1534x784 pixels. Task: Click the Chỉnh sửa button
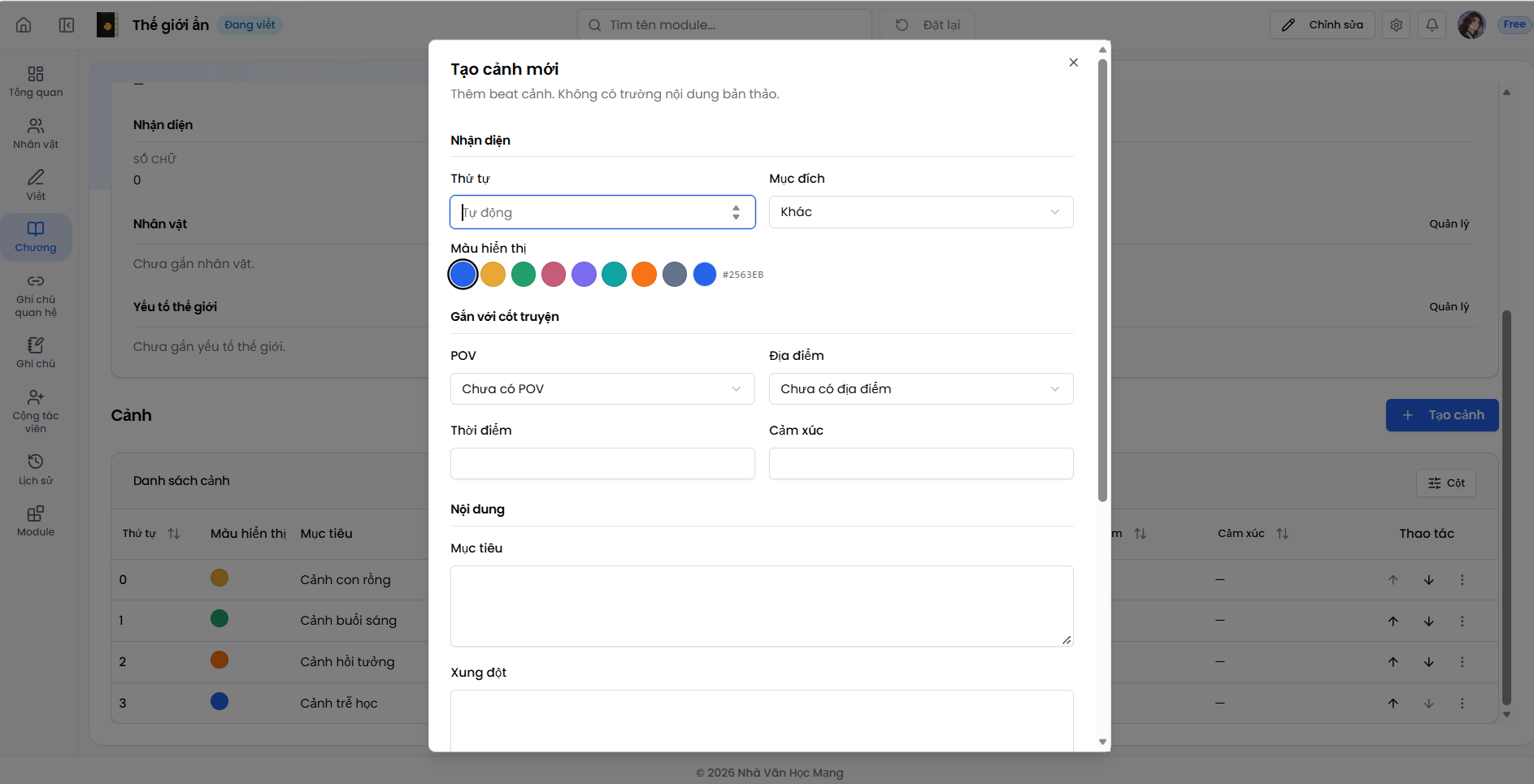(1322, 25)
